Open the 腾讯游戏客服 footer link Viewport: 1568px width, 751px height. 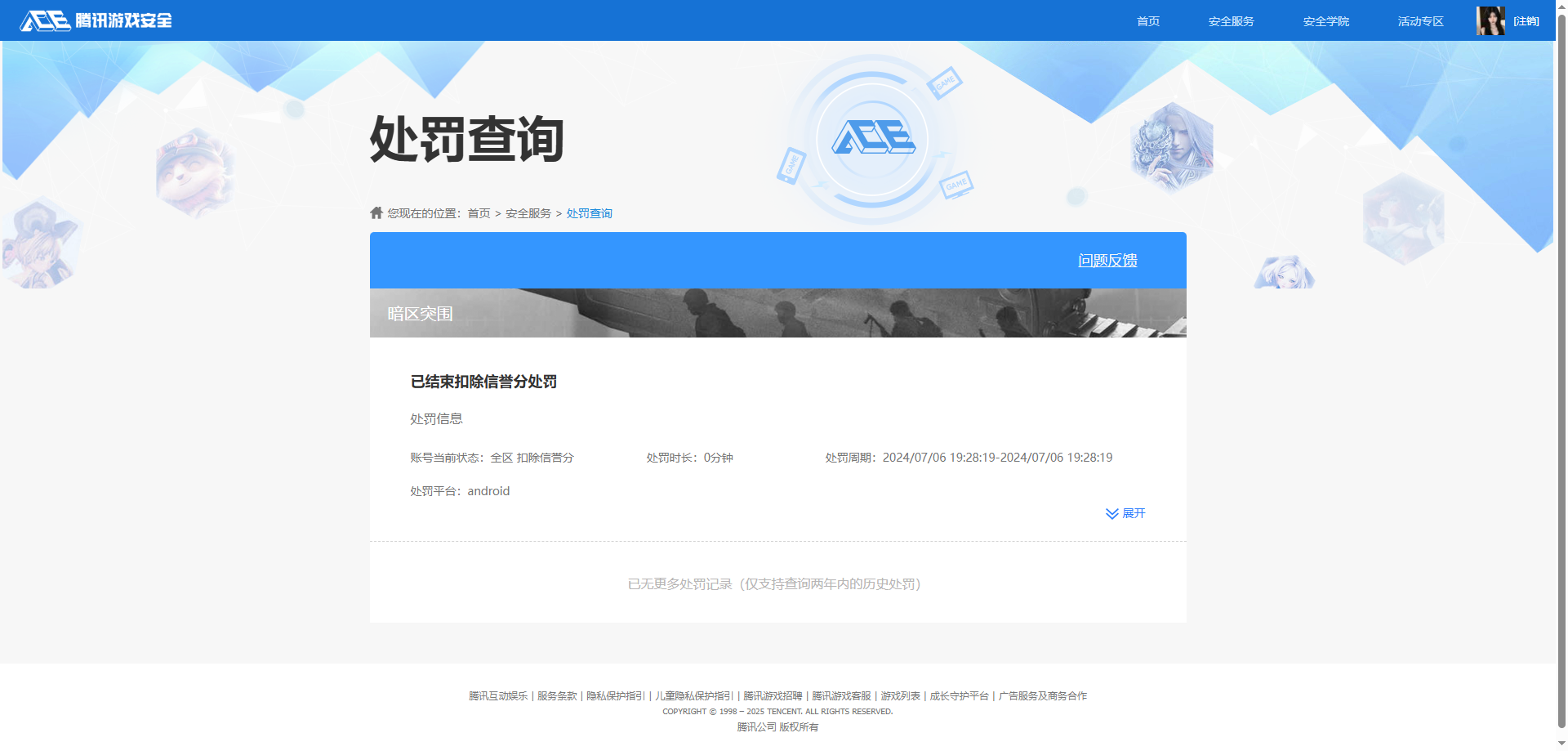coord(841,695)
